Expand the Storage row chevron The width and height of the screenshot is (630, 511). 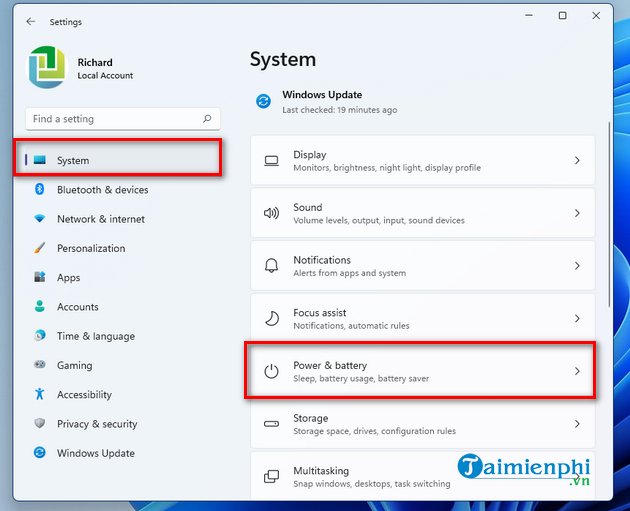577,423
